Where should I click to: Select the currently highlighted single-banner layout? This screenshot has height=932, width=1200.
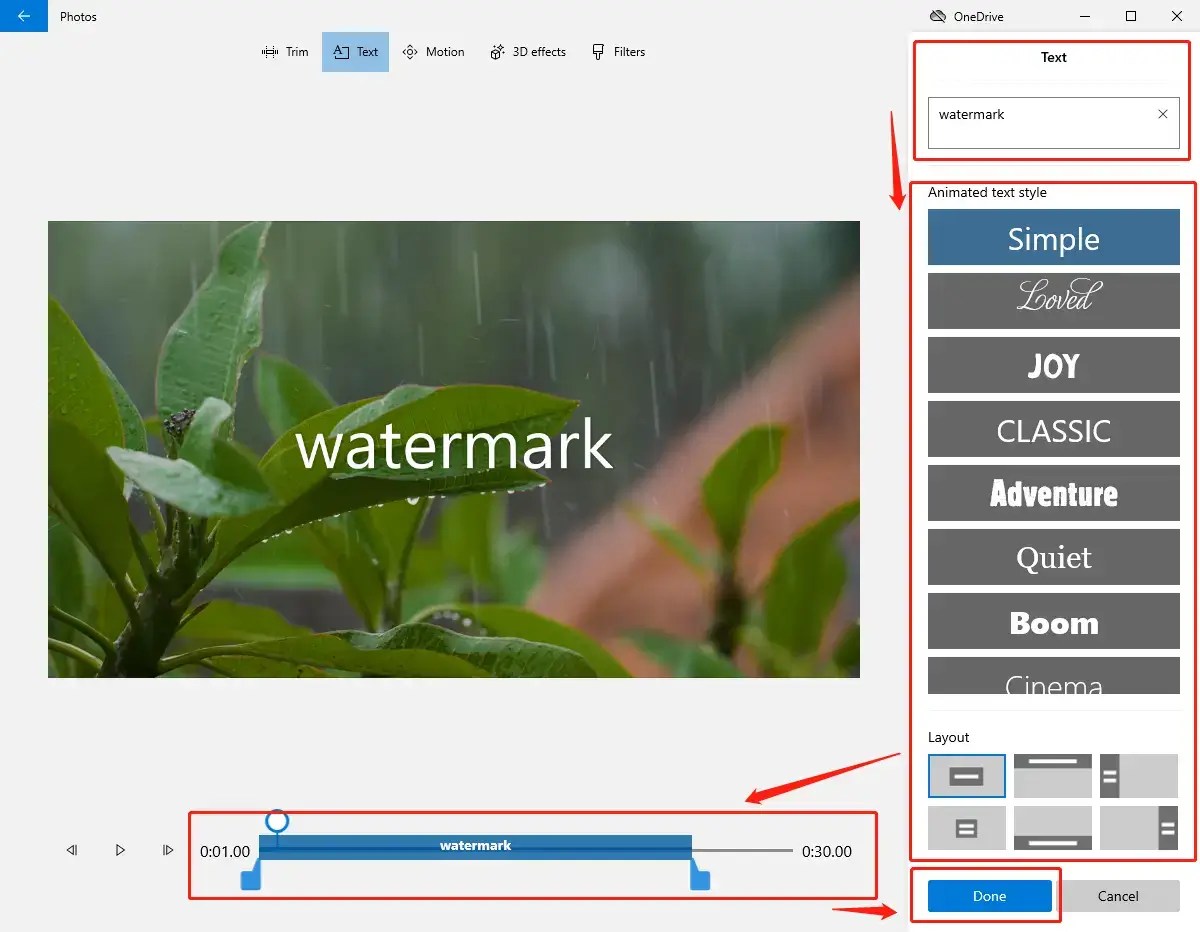point(966,776)
